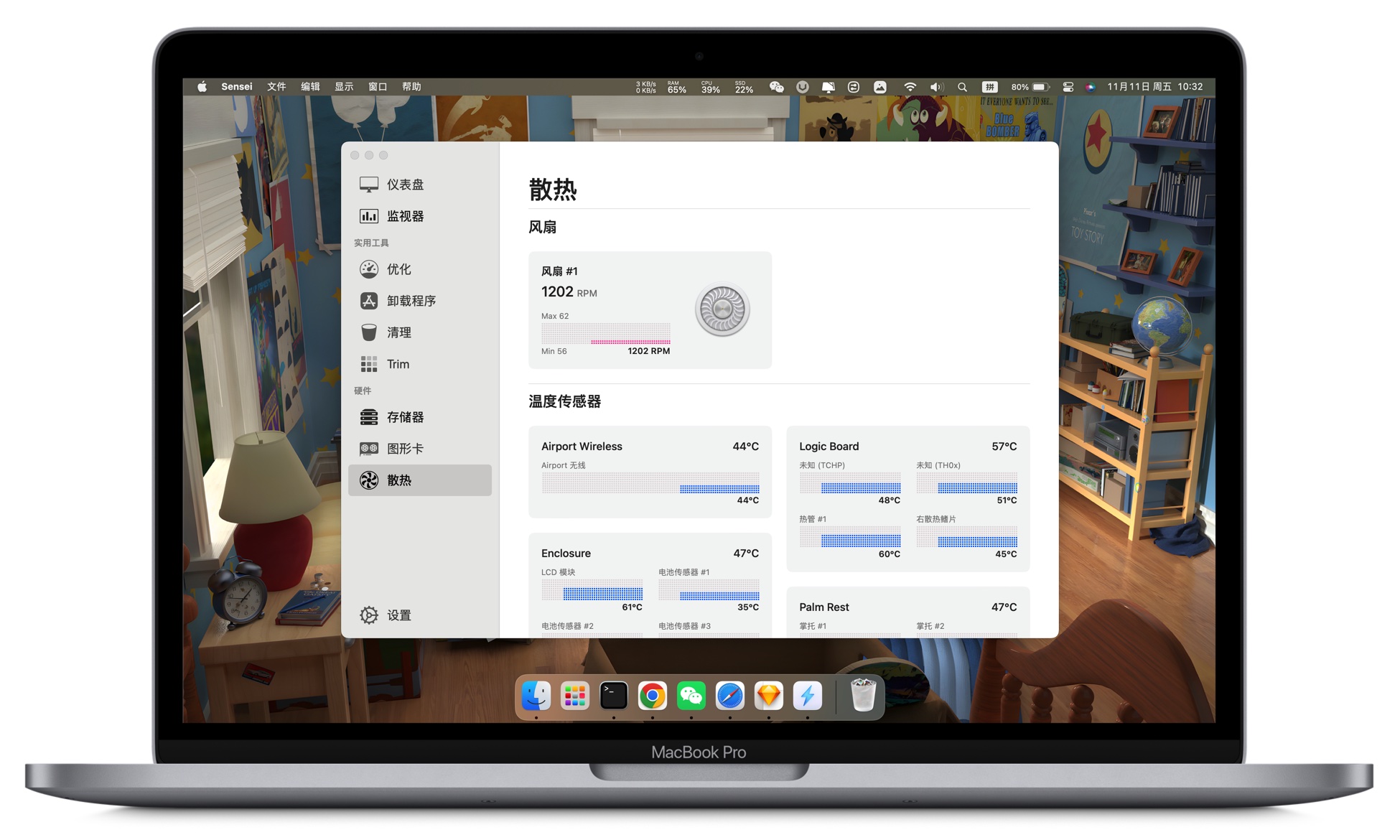Open Sketch from the Dock

click(x=768, y=696)
